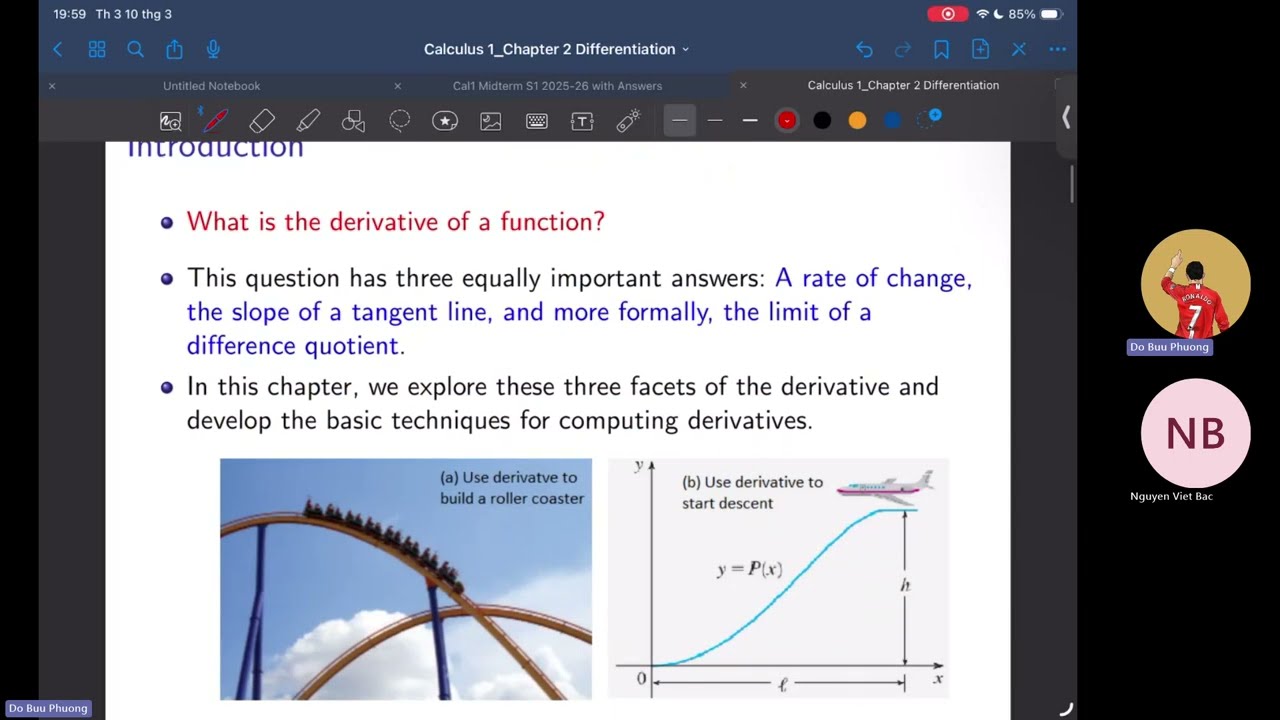
Task: Close the Calculus 1_Chapter 2 tab
Action: click(x=743, y=86)
